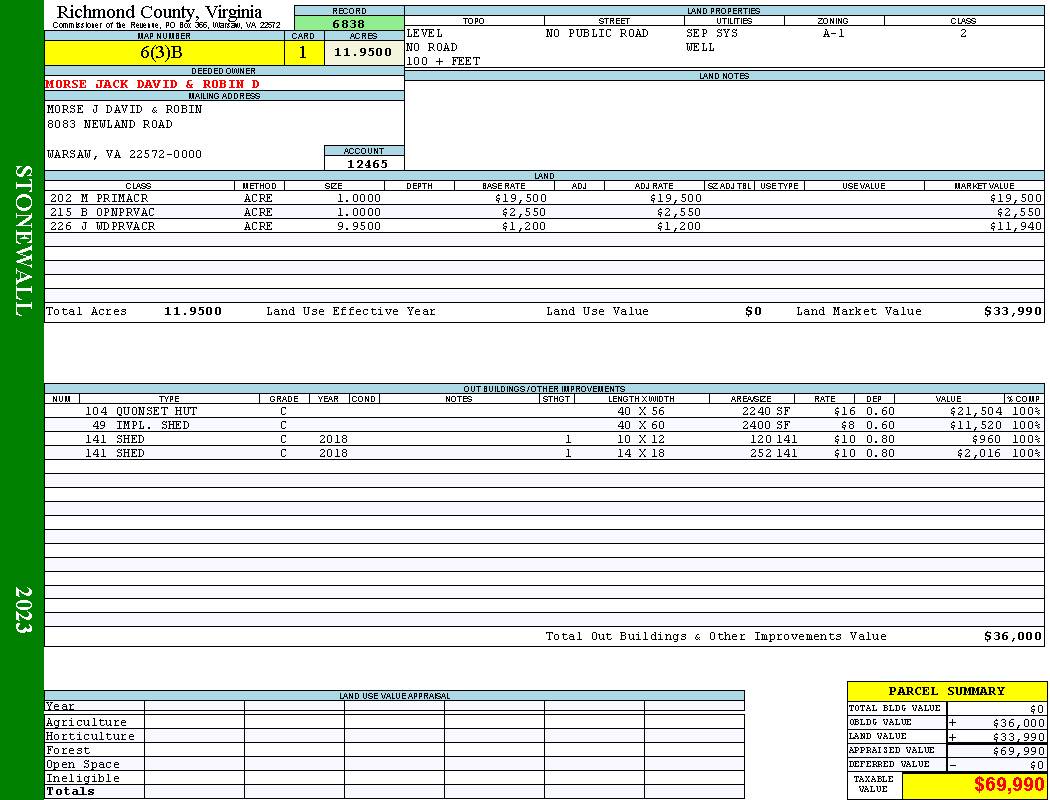Viewport: 1050px width, 800px height.
Task: Click the mailing address 8083 Newland Road
Action: point(110,124)
